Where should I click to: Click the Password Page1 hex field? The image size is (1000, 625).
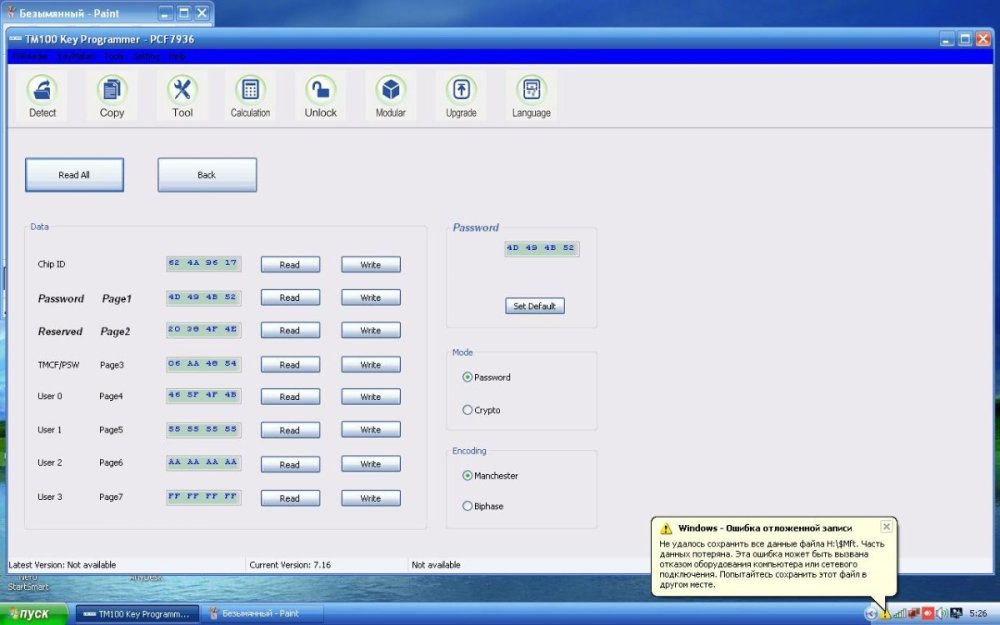[x=203, y=297]
